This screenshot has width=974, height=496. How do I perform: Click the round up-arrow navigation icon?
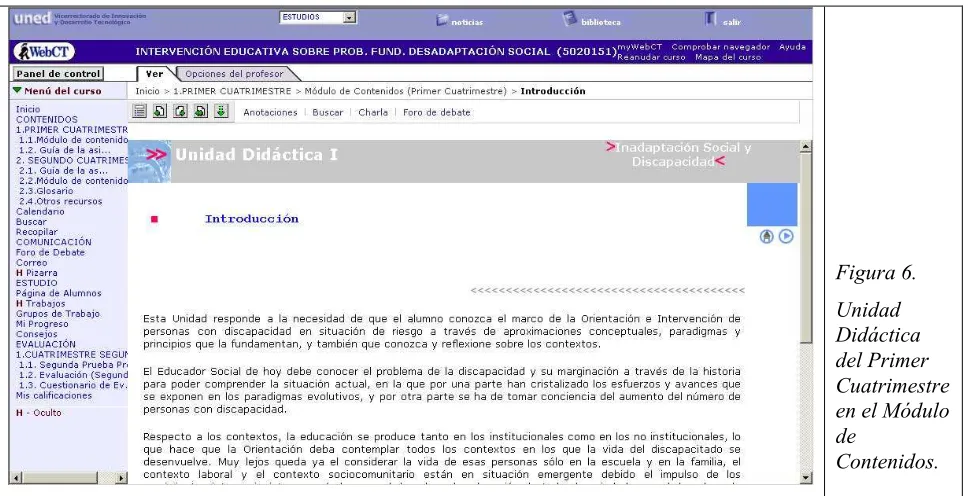[x=767, y=236]
